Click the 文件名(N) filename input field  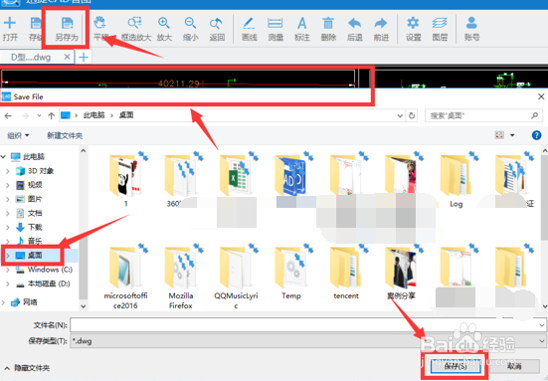pos(308,325)
